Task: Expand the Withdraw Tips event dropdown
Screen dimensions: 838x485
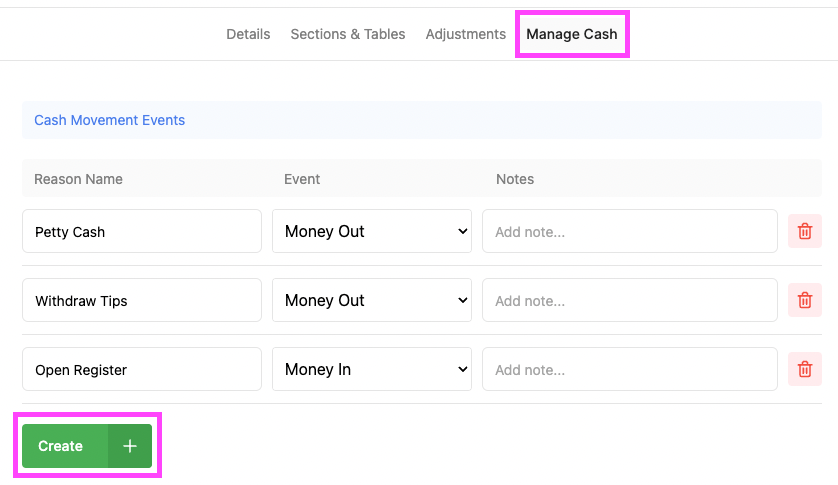Action: [371, 300]
